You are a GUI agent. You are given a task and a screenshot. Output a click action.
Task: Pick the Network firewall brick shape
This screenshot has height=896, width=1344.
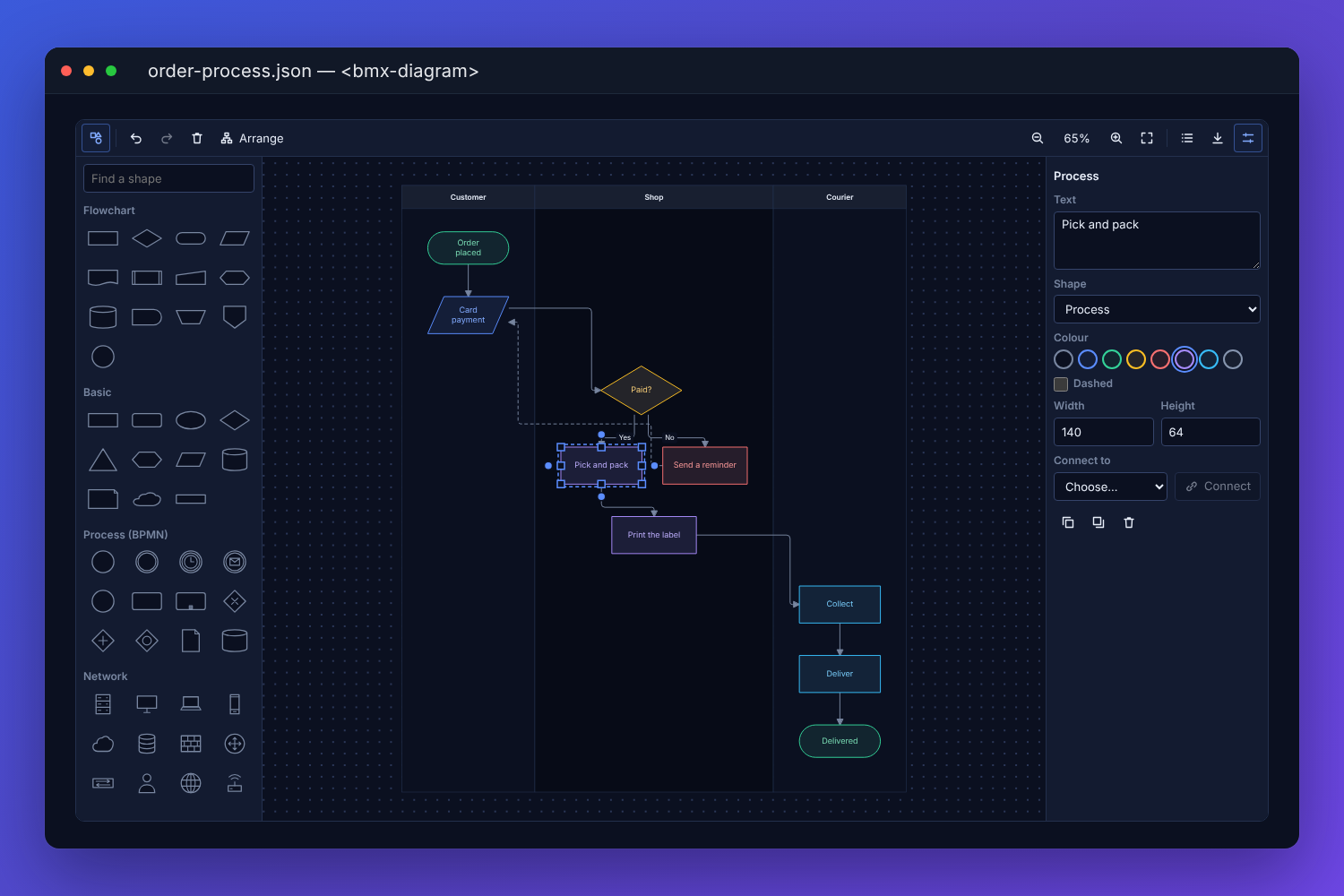pyautogui.click(x=191, y=744)
